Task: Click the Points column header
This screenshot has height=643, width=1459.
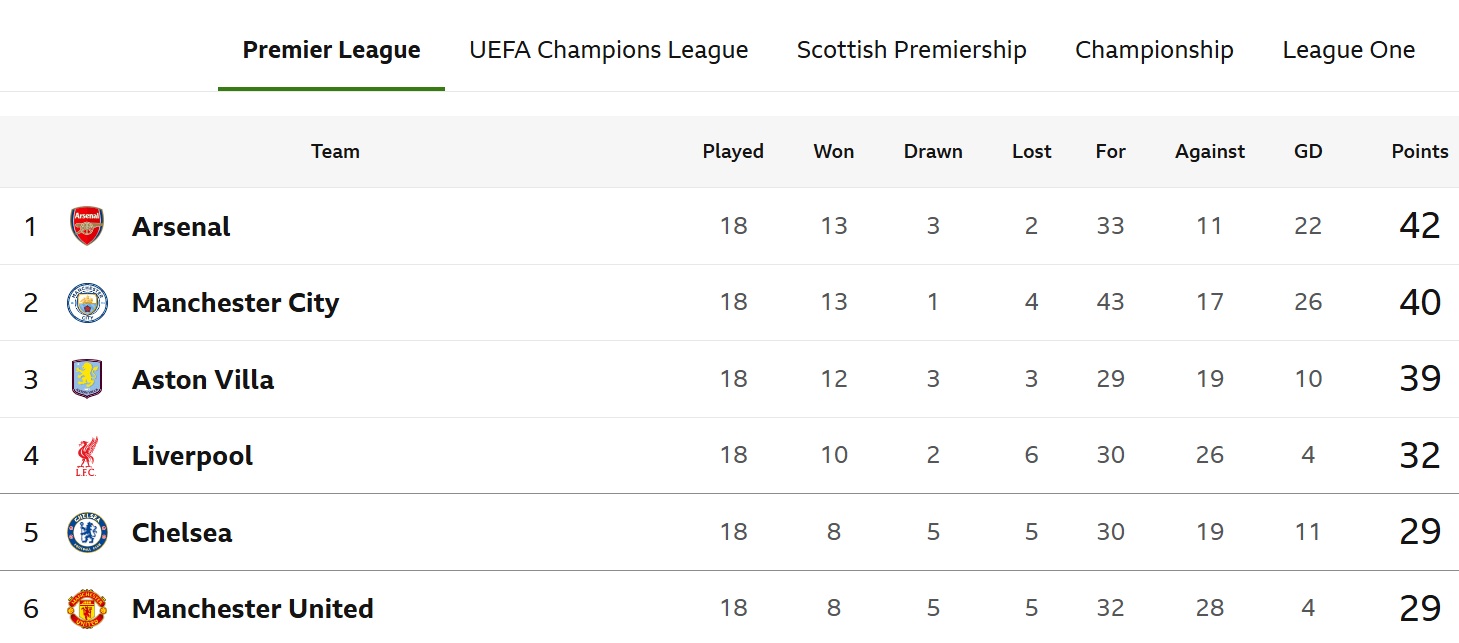Action: click(x=1419, y=151)
